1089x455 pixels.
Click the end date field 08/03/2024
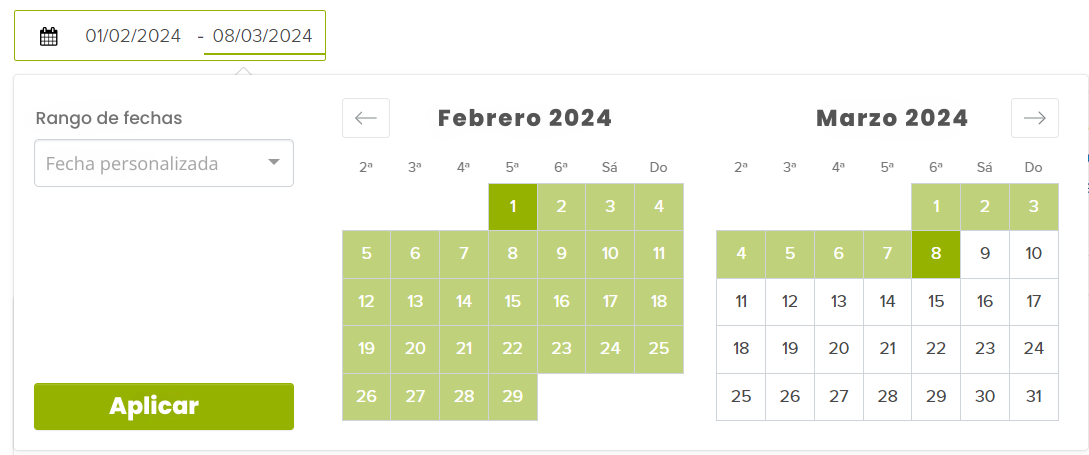coord(263,36)
